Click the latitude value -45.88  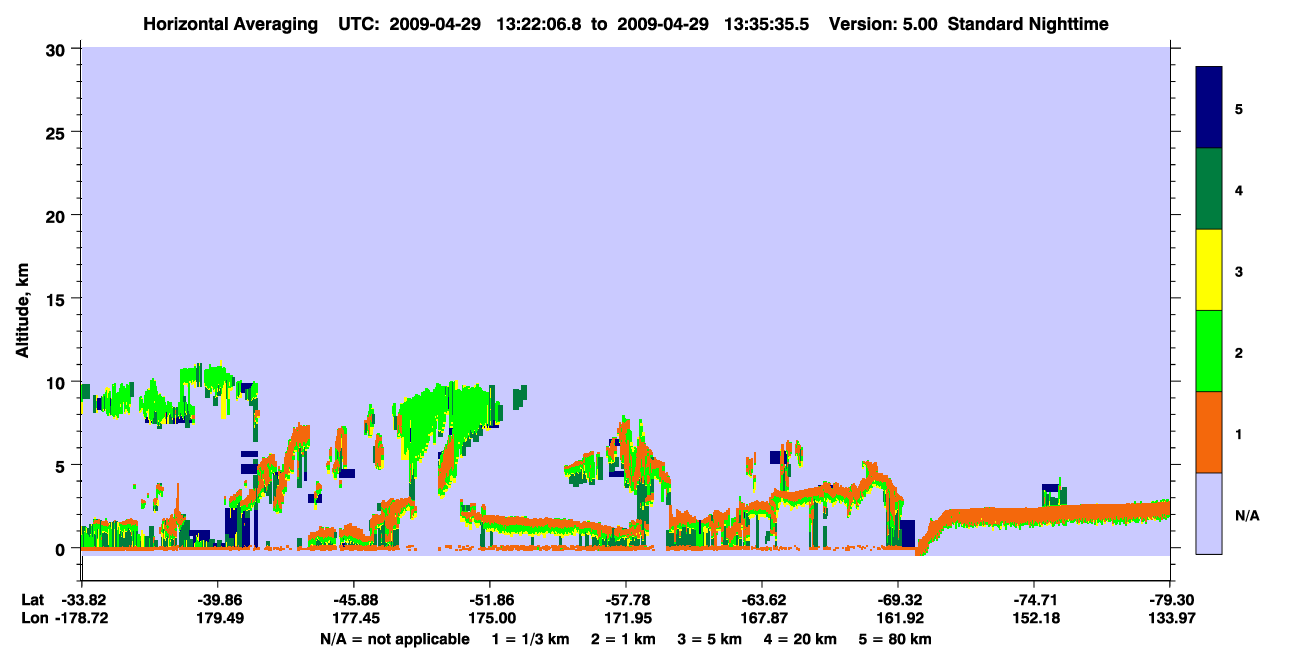click(x=354, y=600)
